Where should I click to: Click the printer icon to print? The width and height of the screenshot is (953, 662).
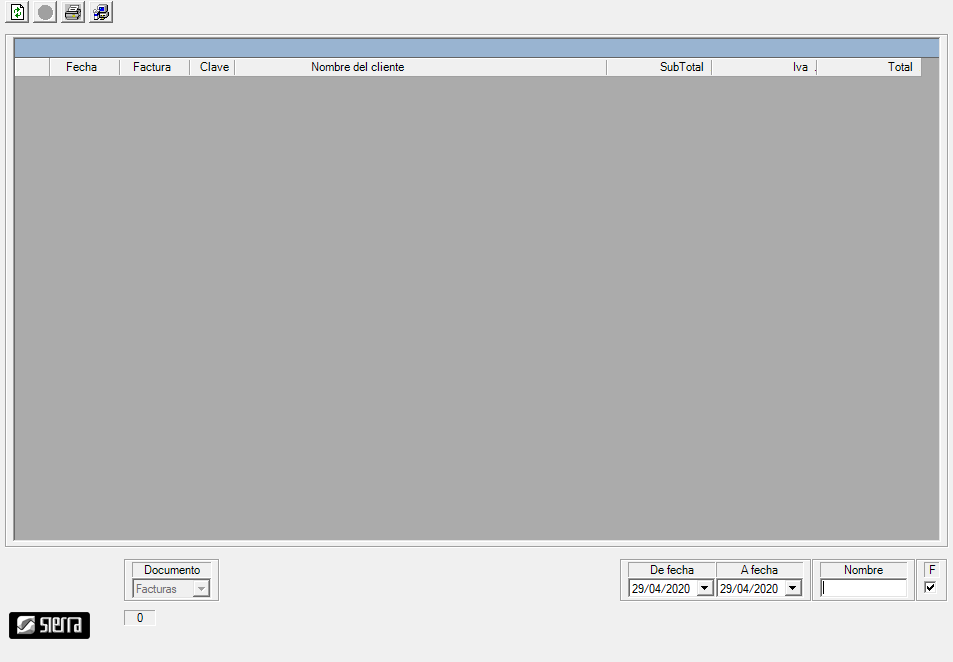73,13
